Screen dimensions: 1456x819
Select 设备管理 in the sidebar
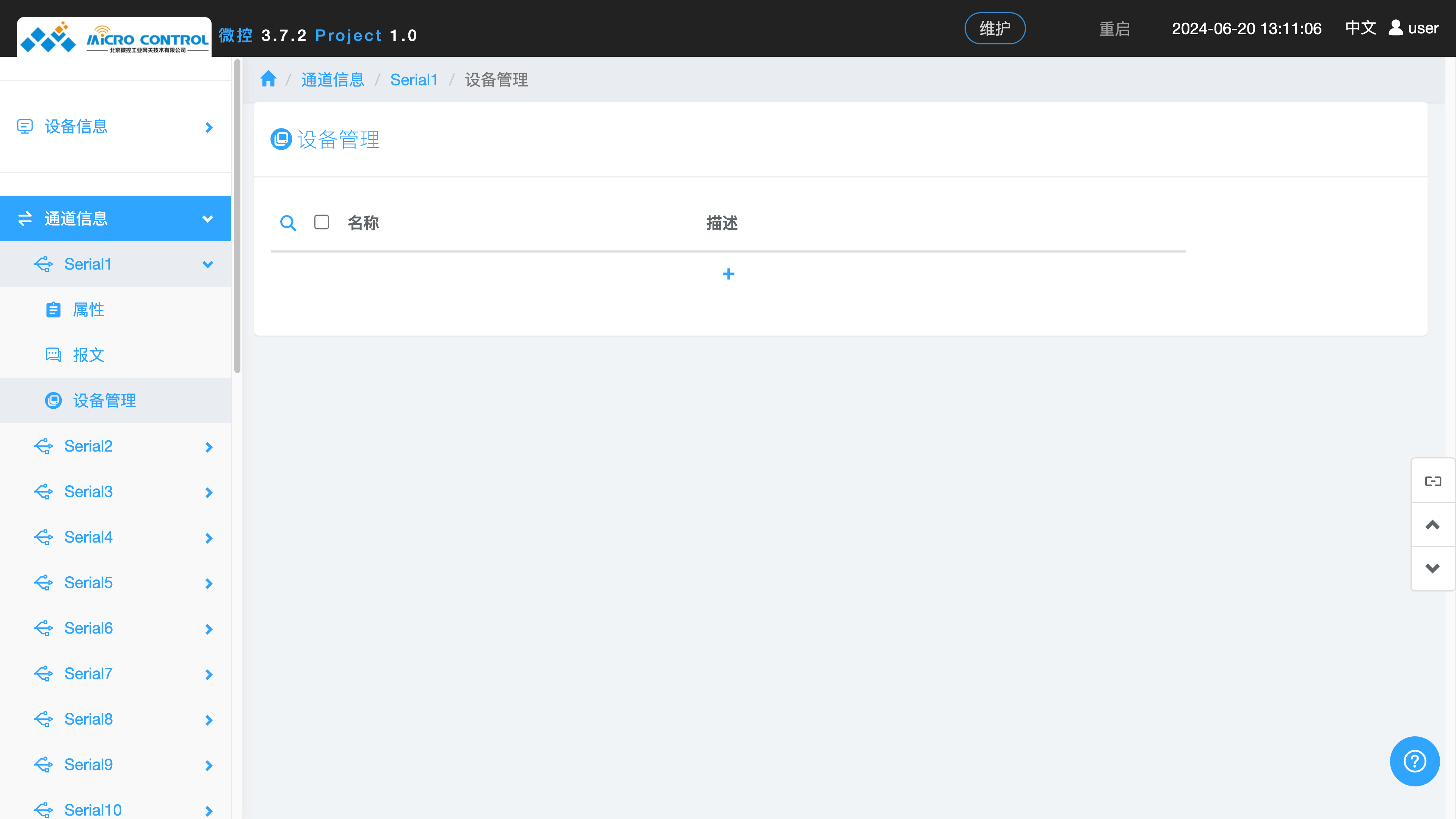pos(104,401)
